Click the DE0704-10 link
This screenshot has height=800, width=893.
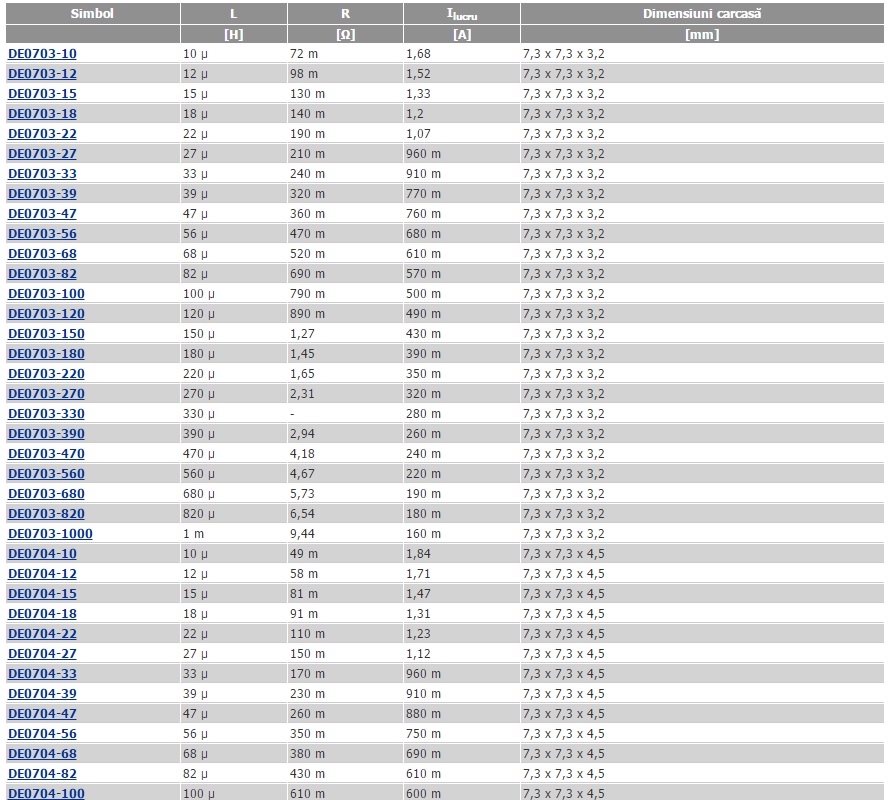click(x=42, y=554)
